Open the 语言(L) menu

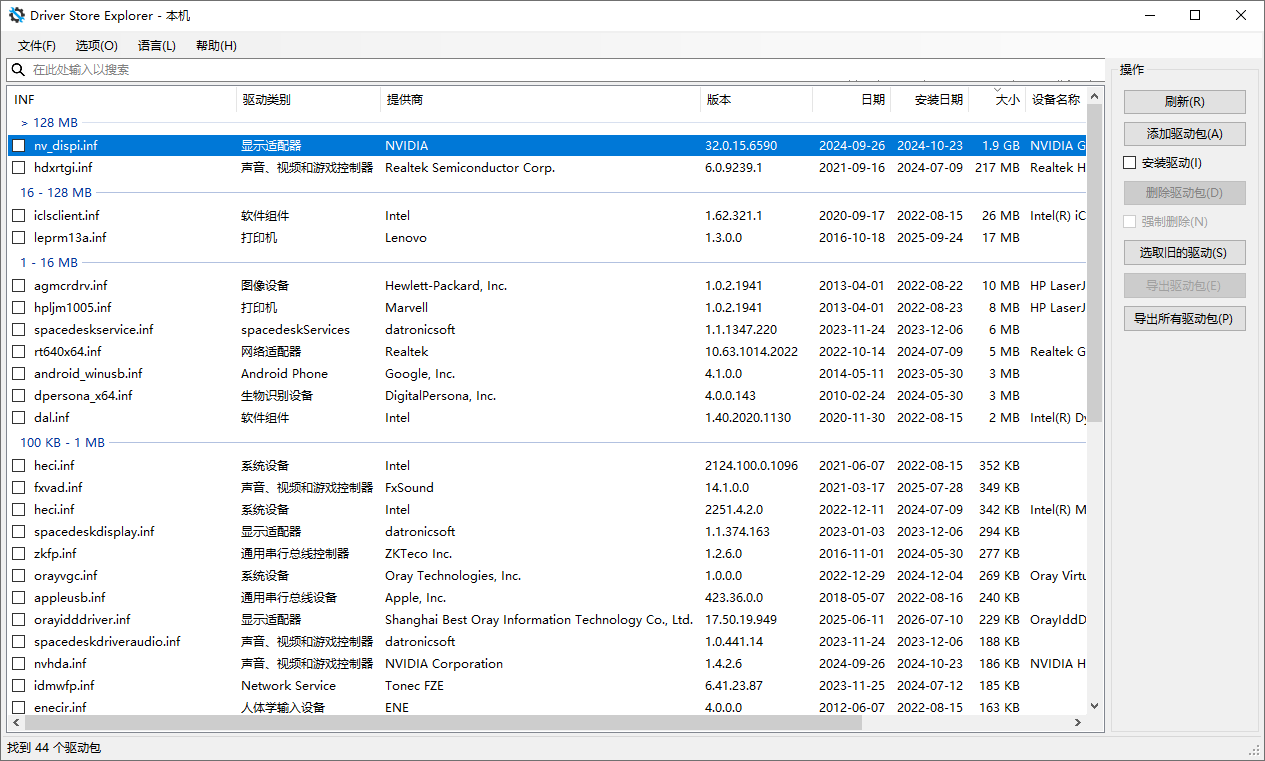coord(157,46)
